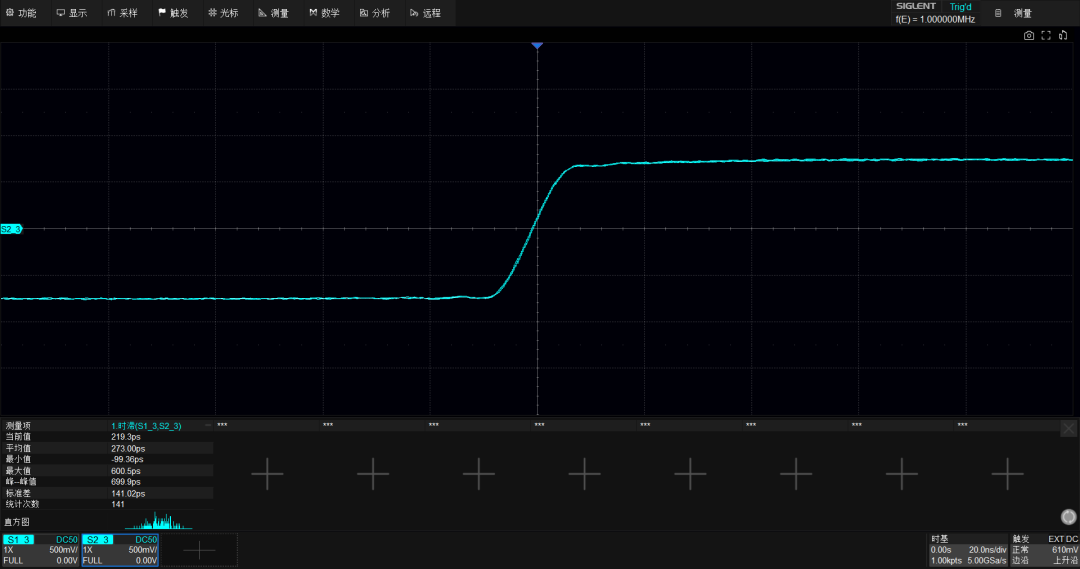This screenshot has height=569, width=1080.
Task: Open the 时基 timebase settings box
Action: coord(968,550)
